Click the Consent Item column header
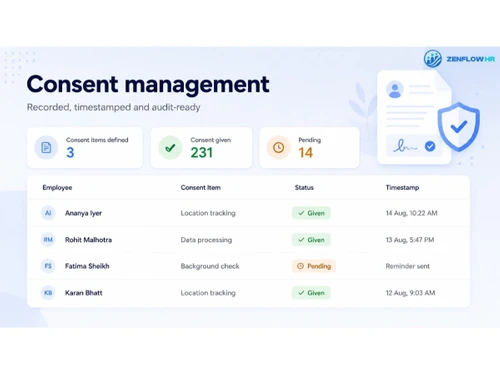 pyautogui.click(x=201, y=188)
